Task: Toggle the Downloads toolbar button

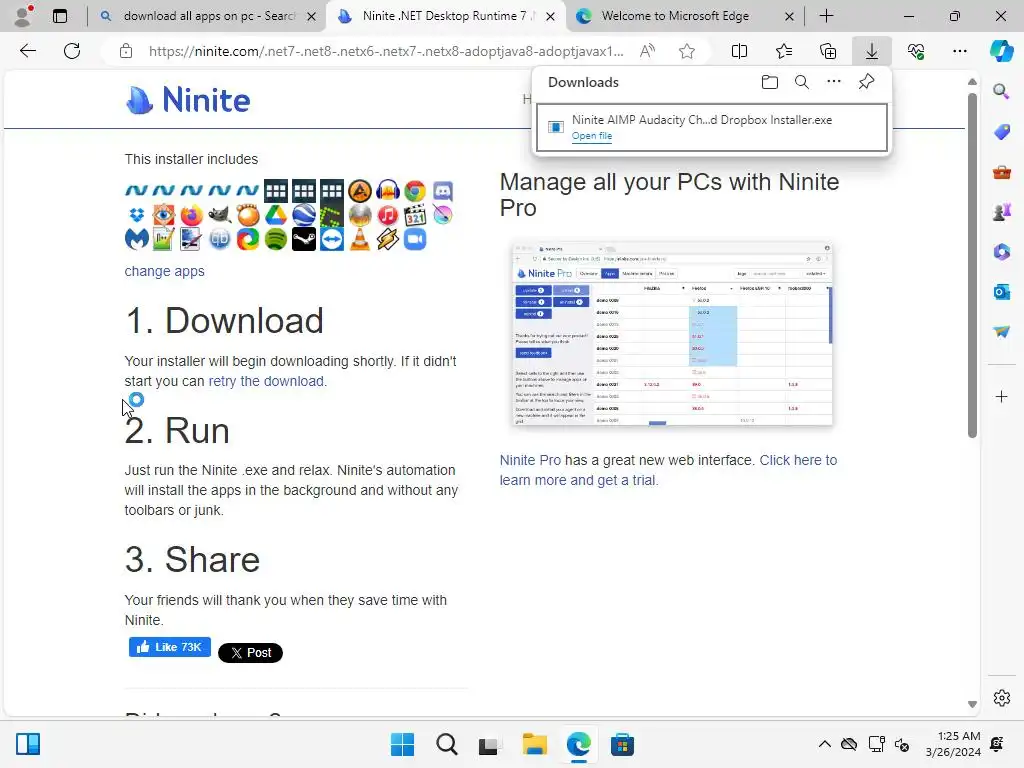Action: (872, 51)
